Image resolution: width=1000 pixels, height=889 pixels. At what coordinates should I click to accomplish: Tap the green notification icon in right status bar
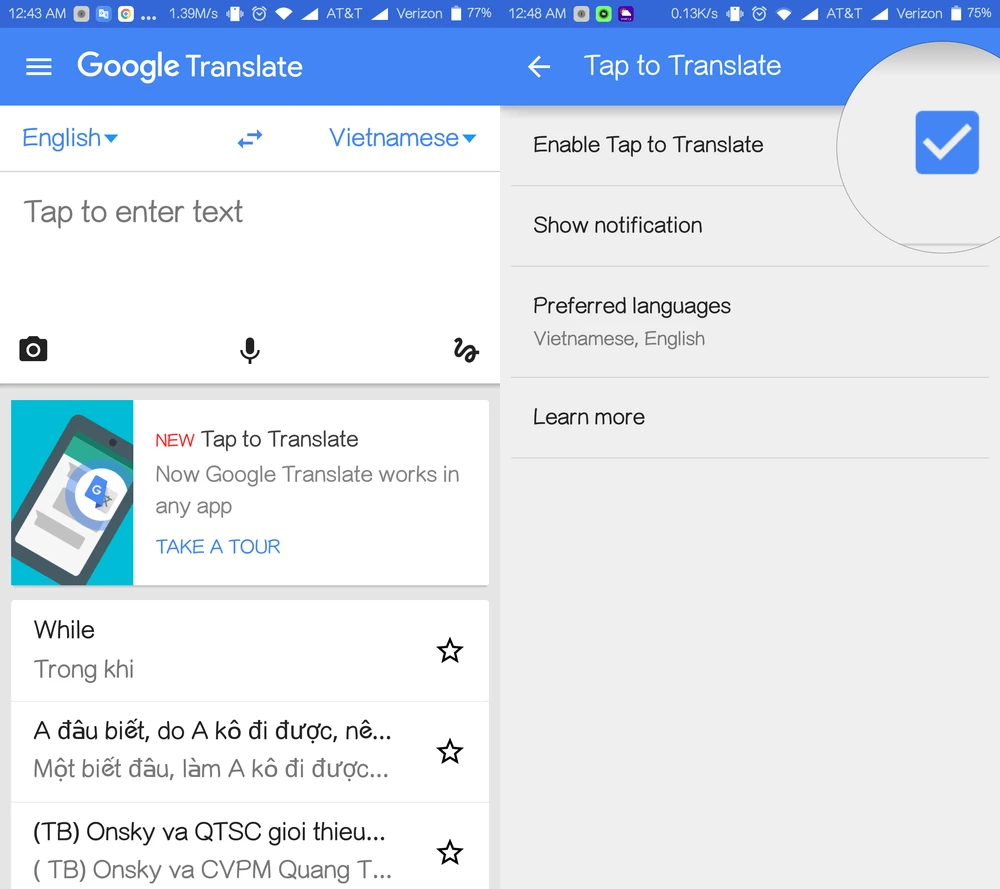[x=603, y=14]
